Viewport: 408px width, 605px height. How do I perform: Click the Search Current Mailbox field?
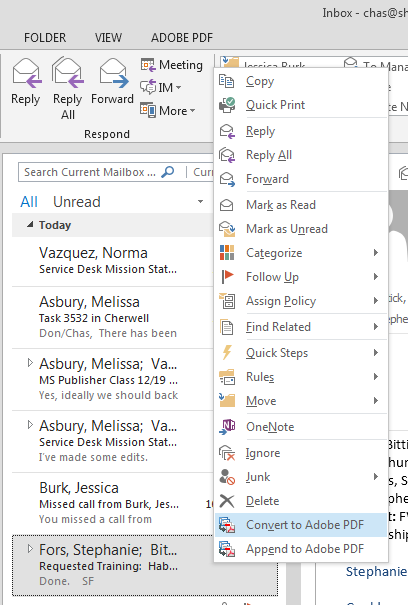(x=91, y=172)
